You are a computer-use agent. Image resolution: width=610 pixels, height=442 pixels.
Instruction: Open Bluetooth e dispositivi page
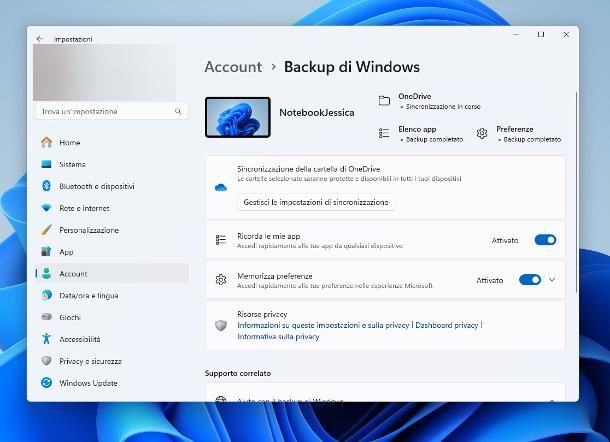pos(112,186)
